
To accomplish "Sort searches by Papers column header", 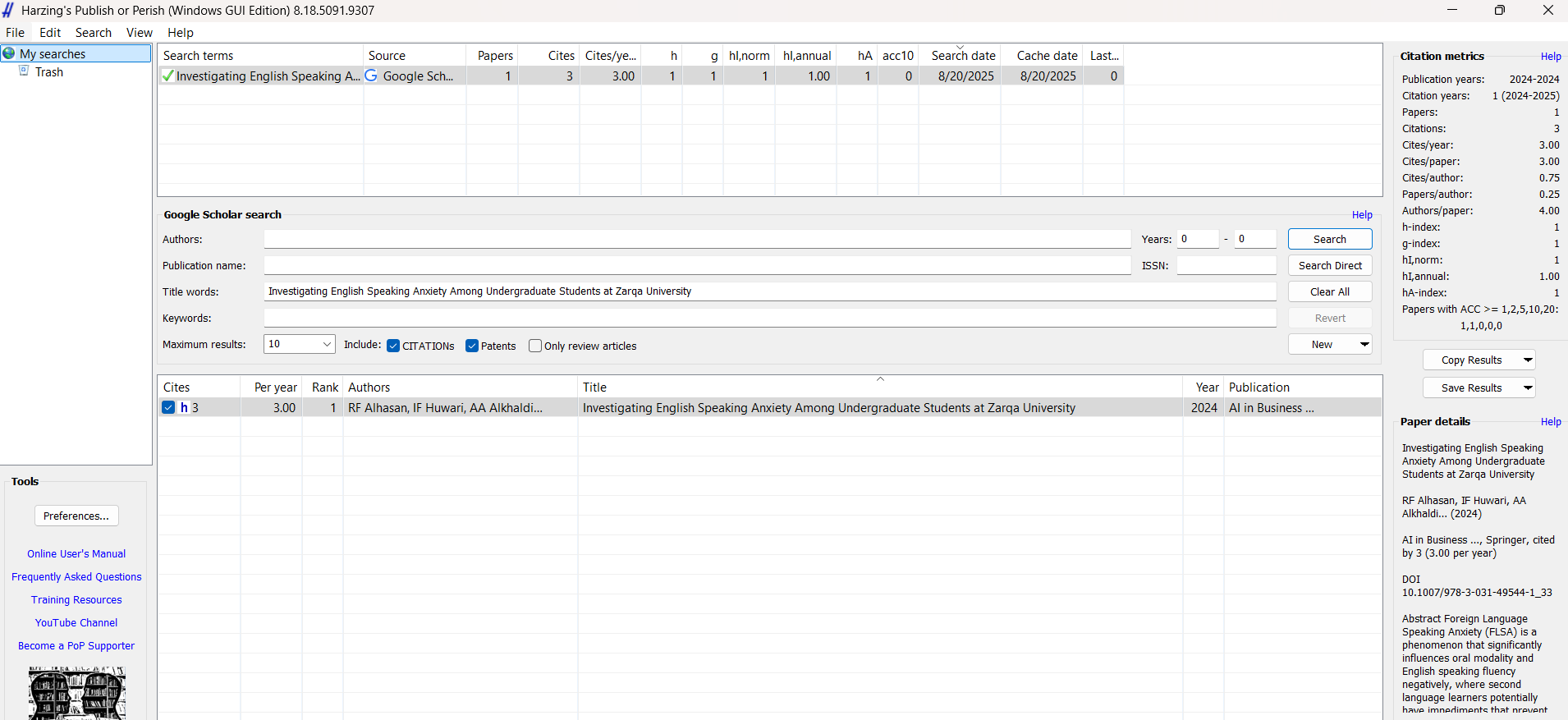I will [x=492, y=56].
